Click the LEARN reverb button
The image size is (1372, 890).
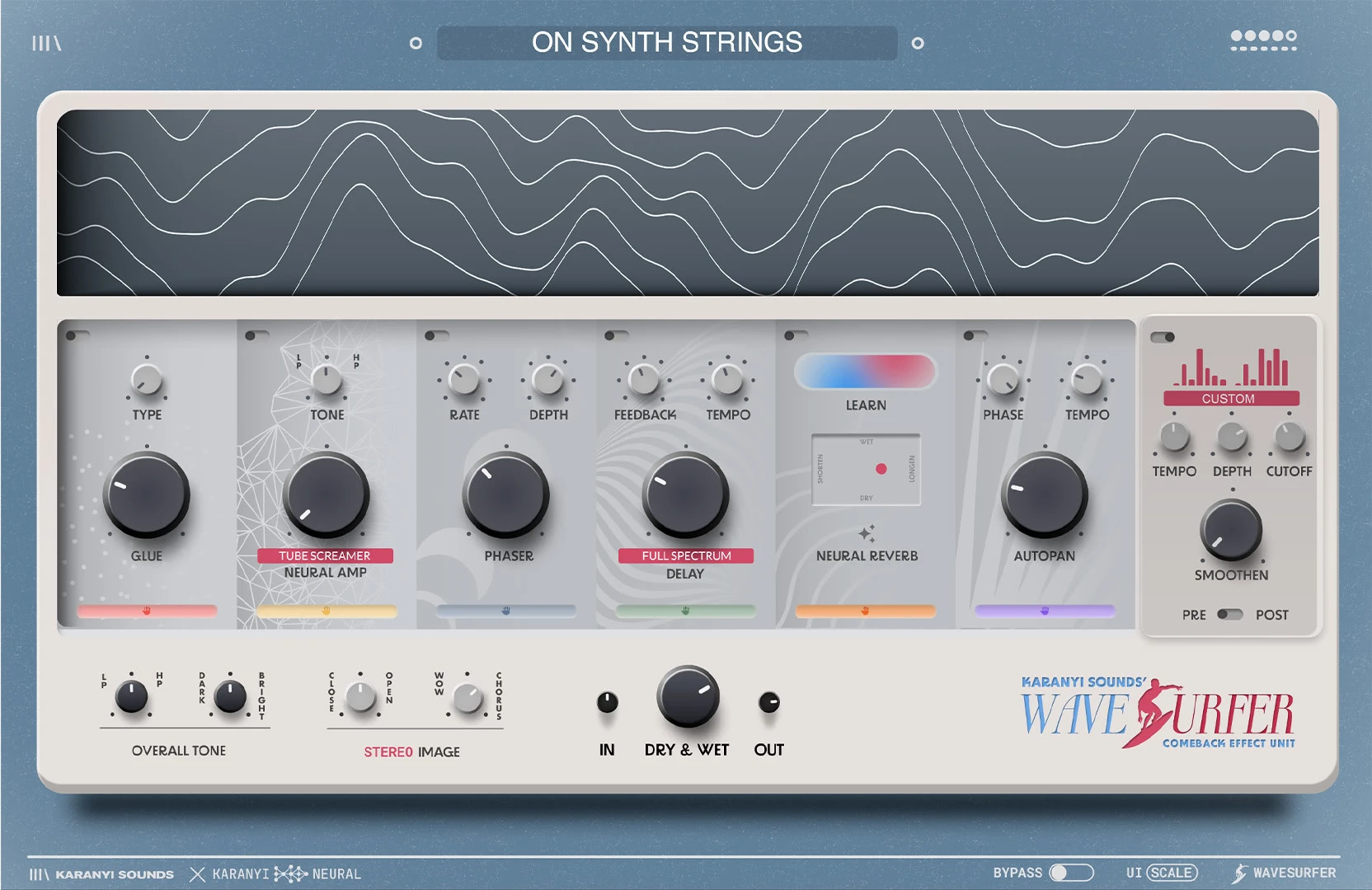pos(866,372)
